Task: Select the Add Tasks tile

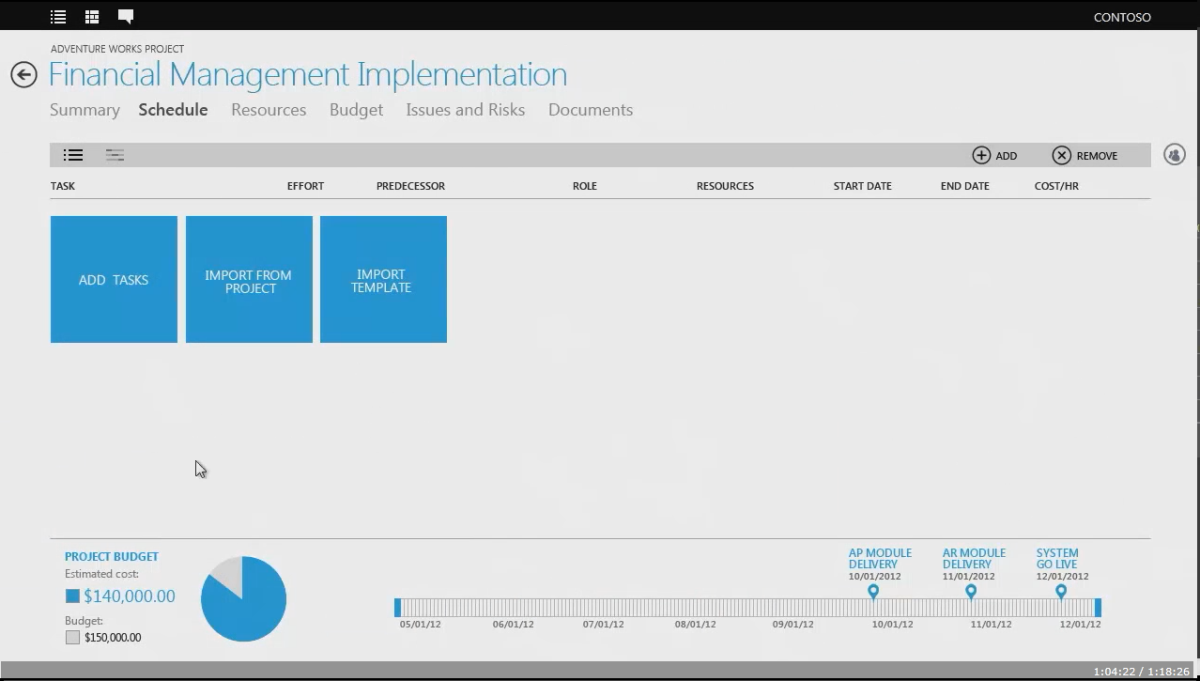Action: [114, 279]
